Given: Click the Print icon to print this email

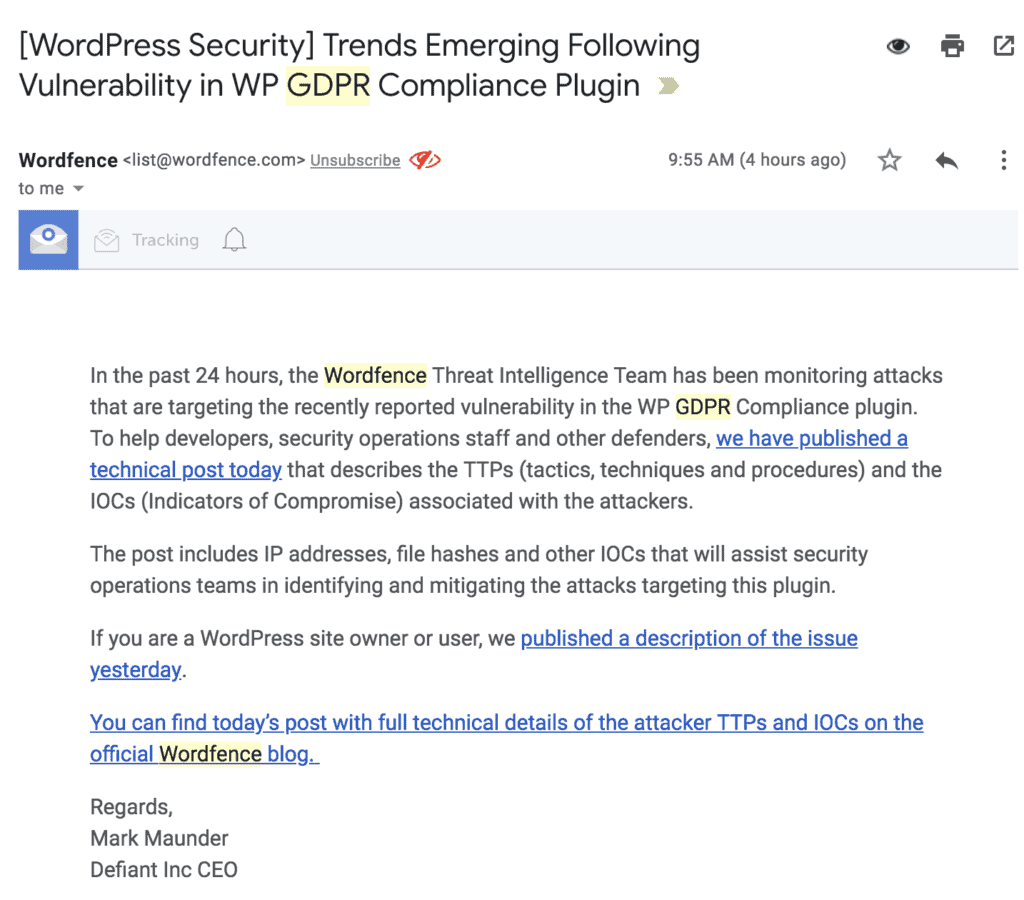Looking at the screenshot, I should [951, 45].
